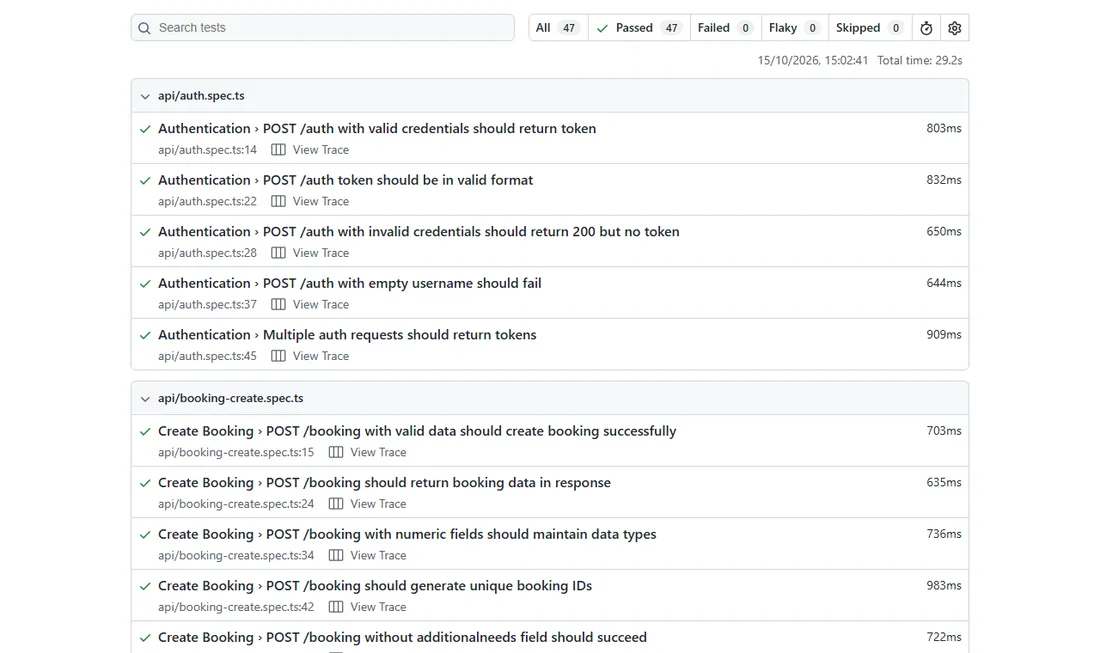
Task: Open the slow tests timer icon
Action: pos(926,28)
